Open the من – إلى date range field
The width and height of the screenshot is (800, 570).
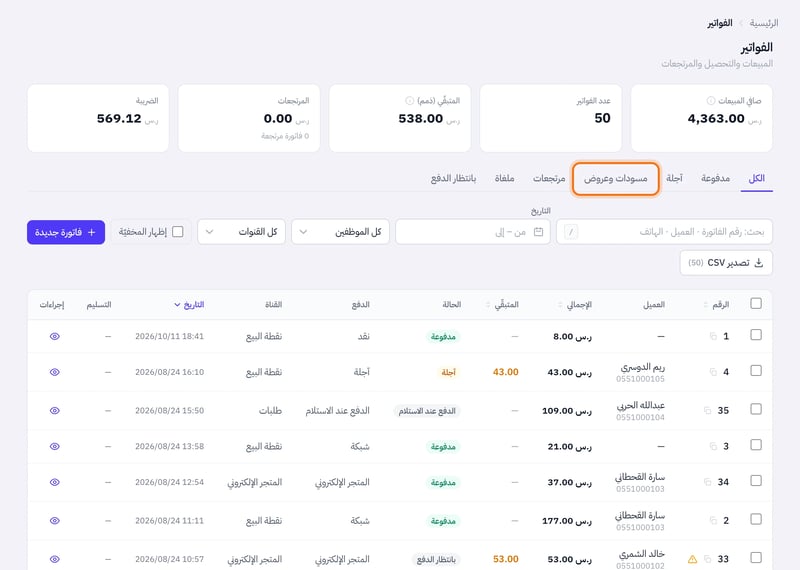click(x=473, y=232)
